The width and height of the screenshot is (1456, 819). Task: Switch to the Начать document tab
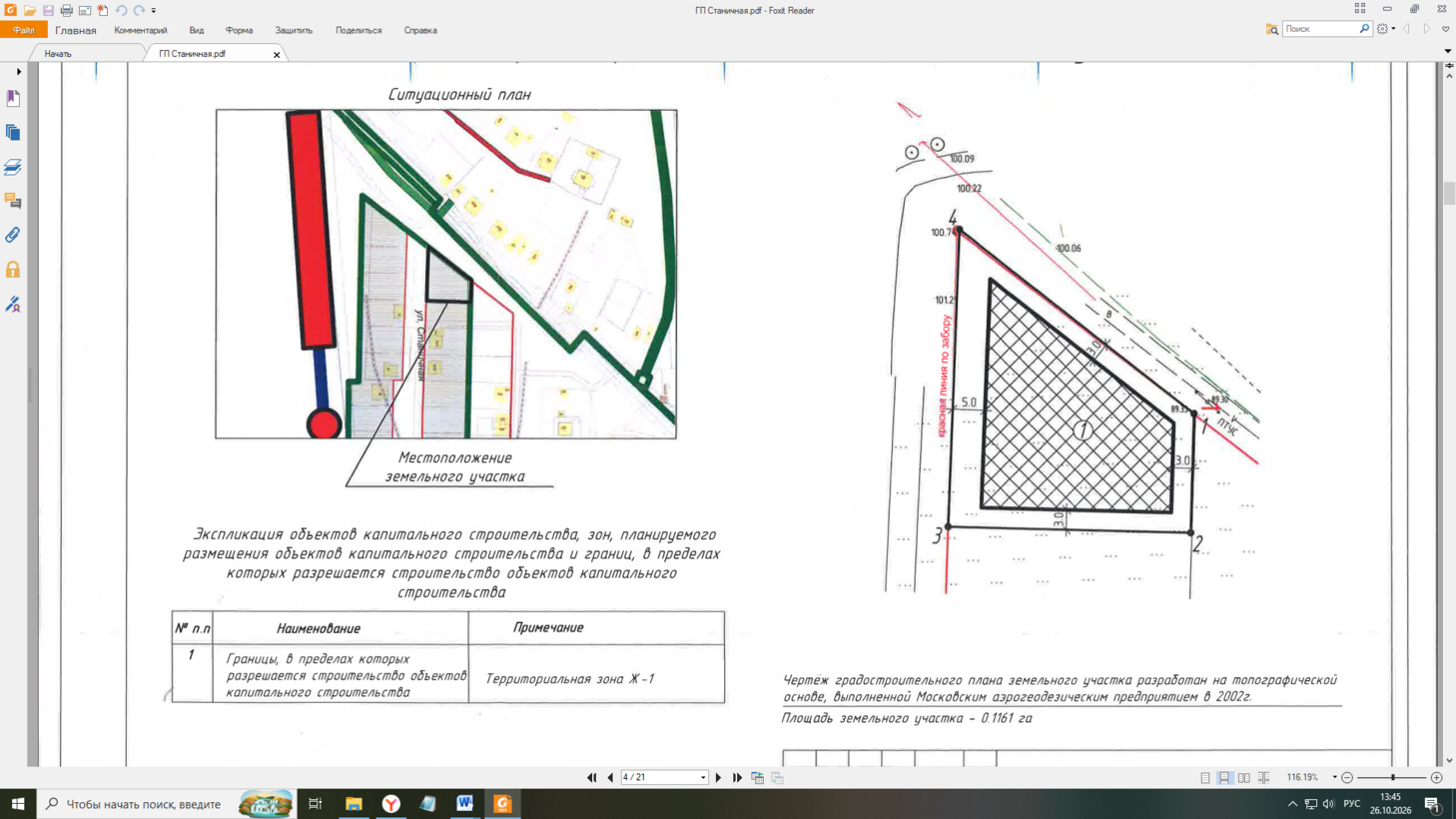point(58,54)
